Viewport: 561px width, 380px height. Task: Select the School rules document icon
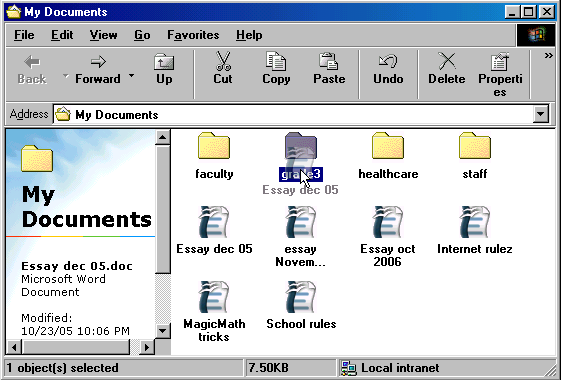(x=301, y=297)
